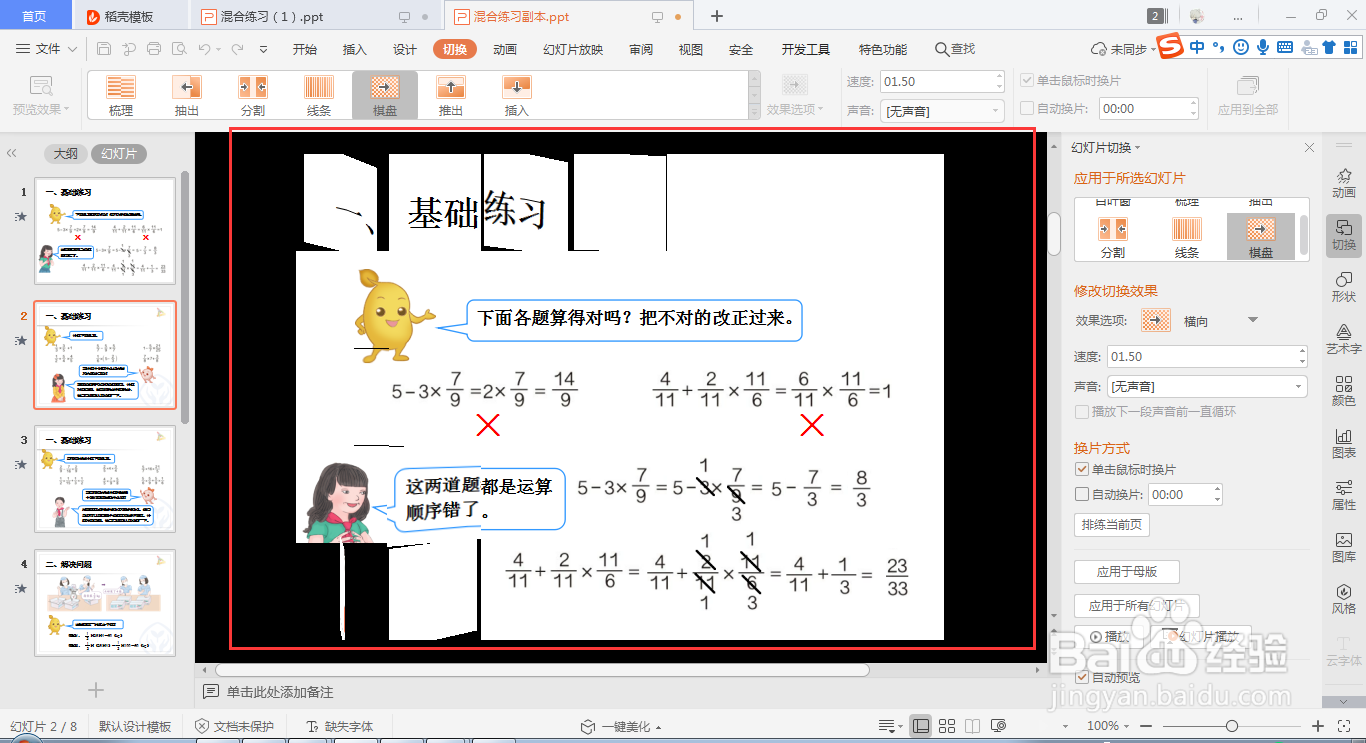Click the print preview icon in toolbar

pos(178,49)
